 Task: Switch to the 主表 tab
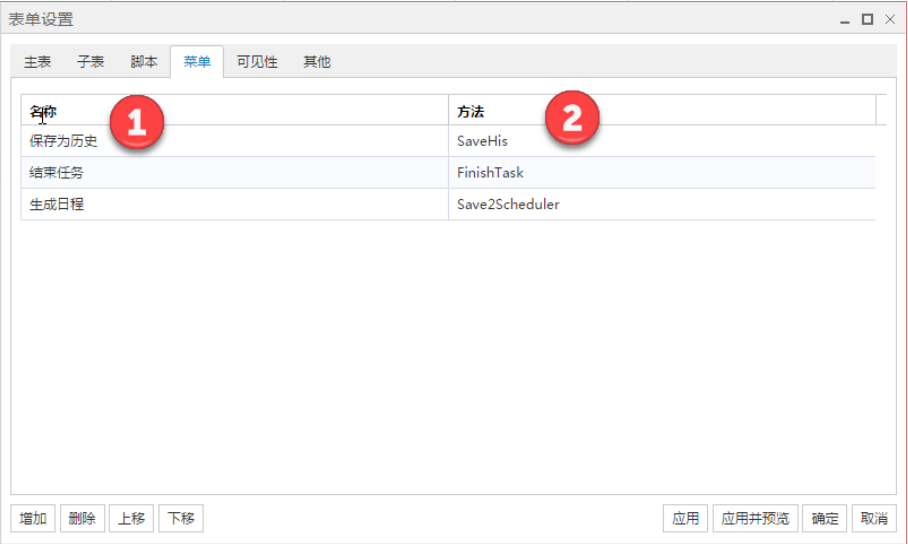coord(37,62)
